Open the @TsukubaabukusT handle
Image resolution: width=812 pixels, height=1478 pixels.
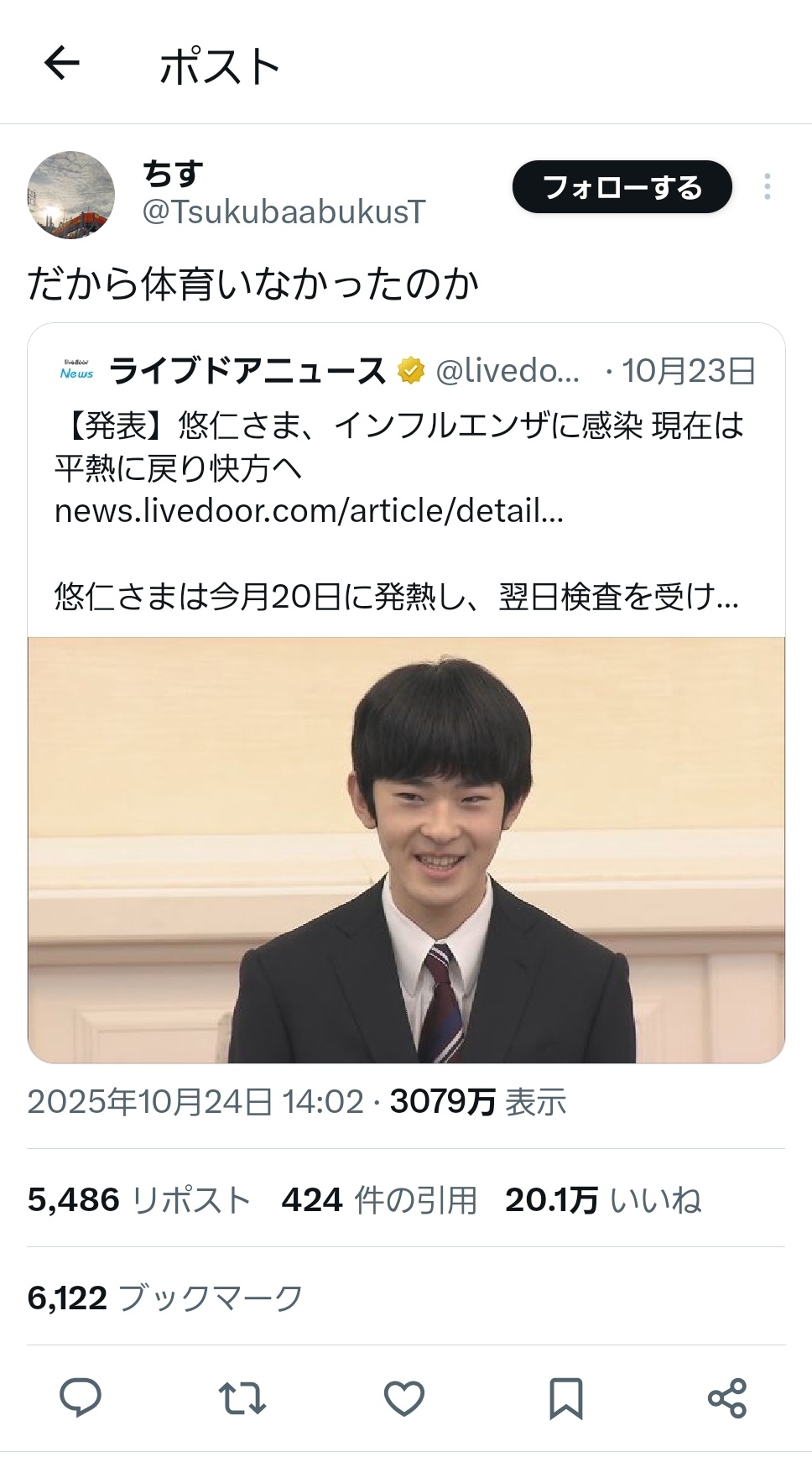pos(284,212)
